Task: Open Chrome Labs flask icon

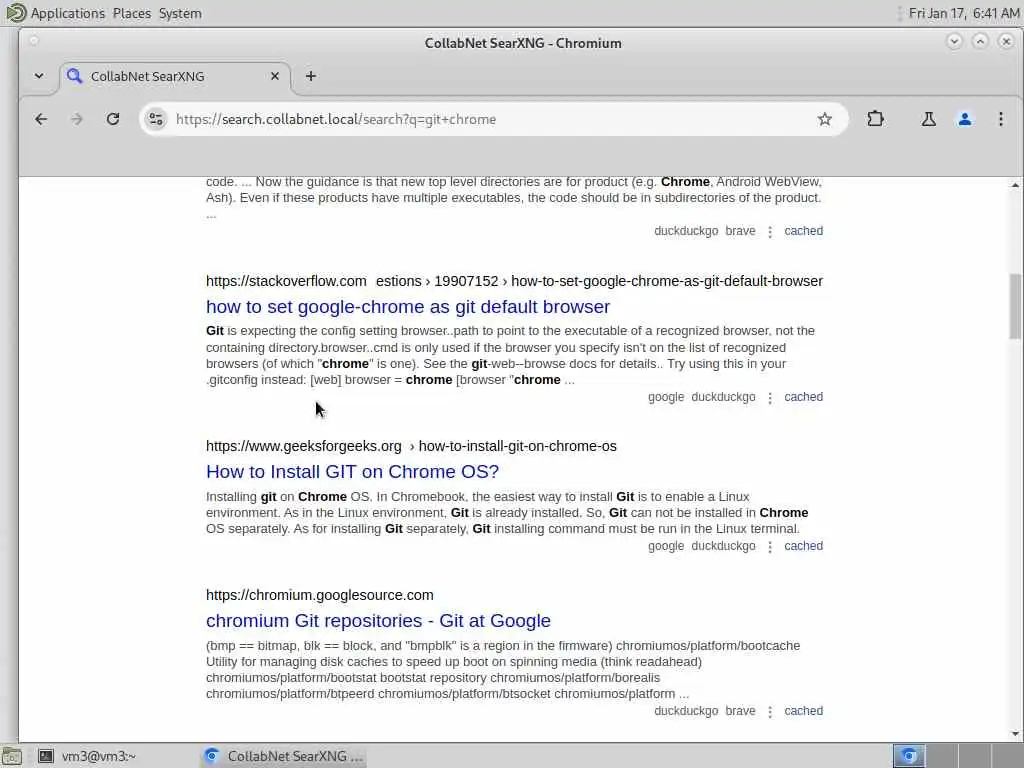Action: 928,119
